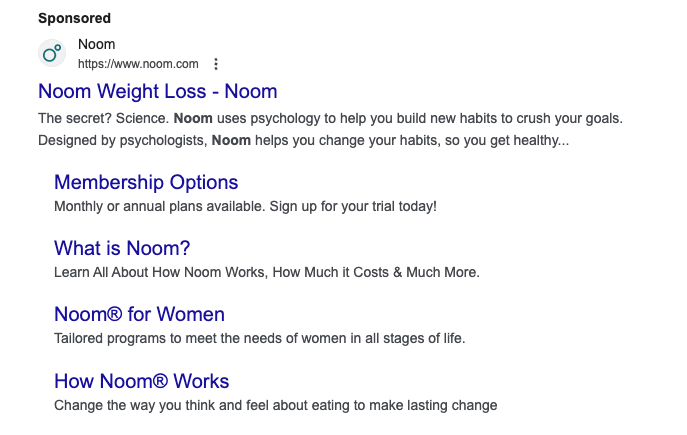Viewport: 687px width, 435px height.
Task: Click the bold Noom in 'Noom uses psychology'
Action: pos(193,118)
